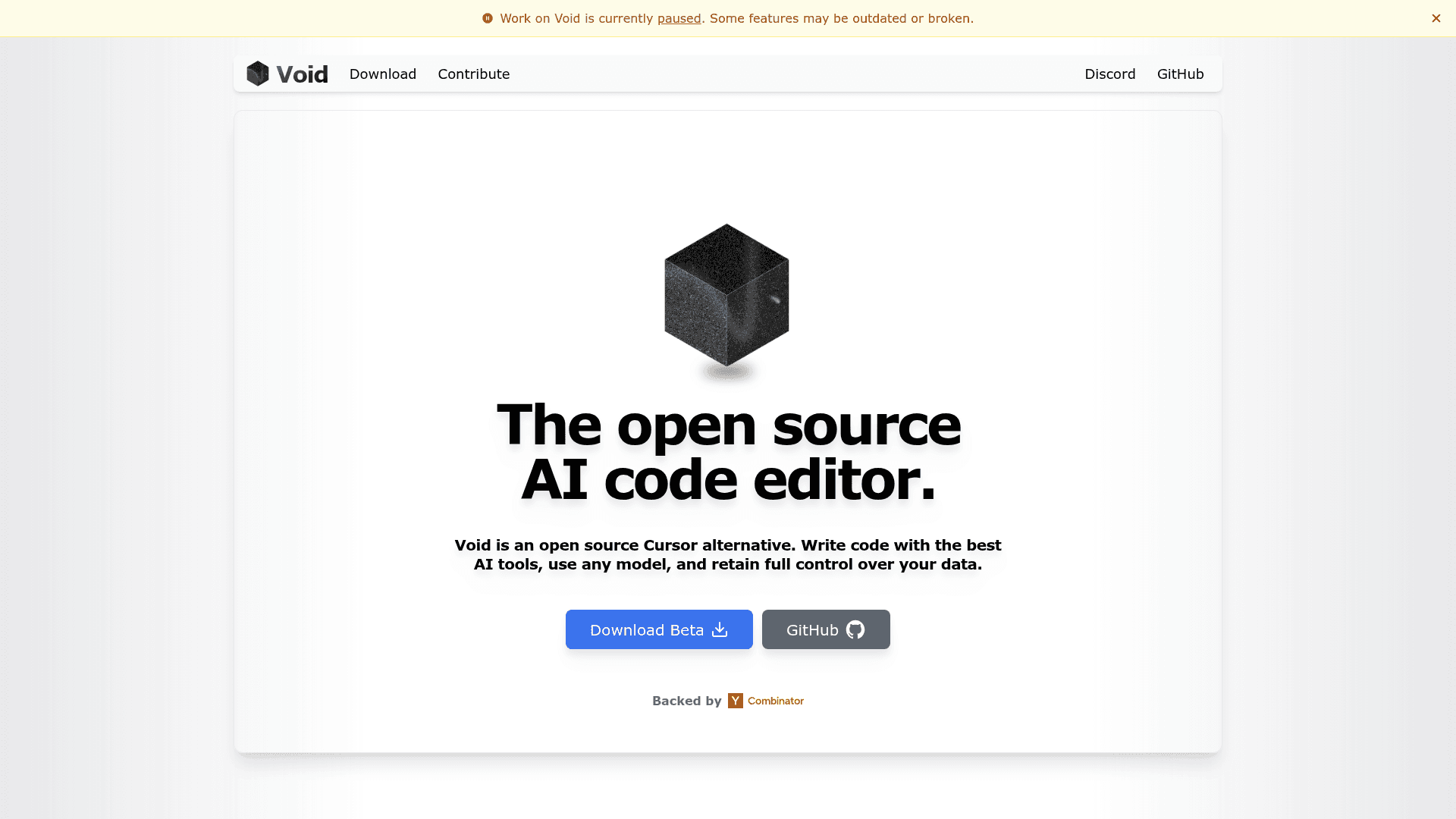The image size is (1456, 819).
Task: Click the blue Download Beta button
Action: pyautogui.click(x=659, y=629)
